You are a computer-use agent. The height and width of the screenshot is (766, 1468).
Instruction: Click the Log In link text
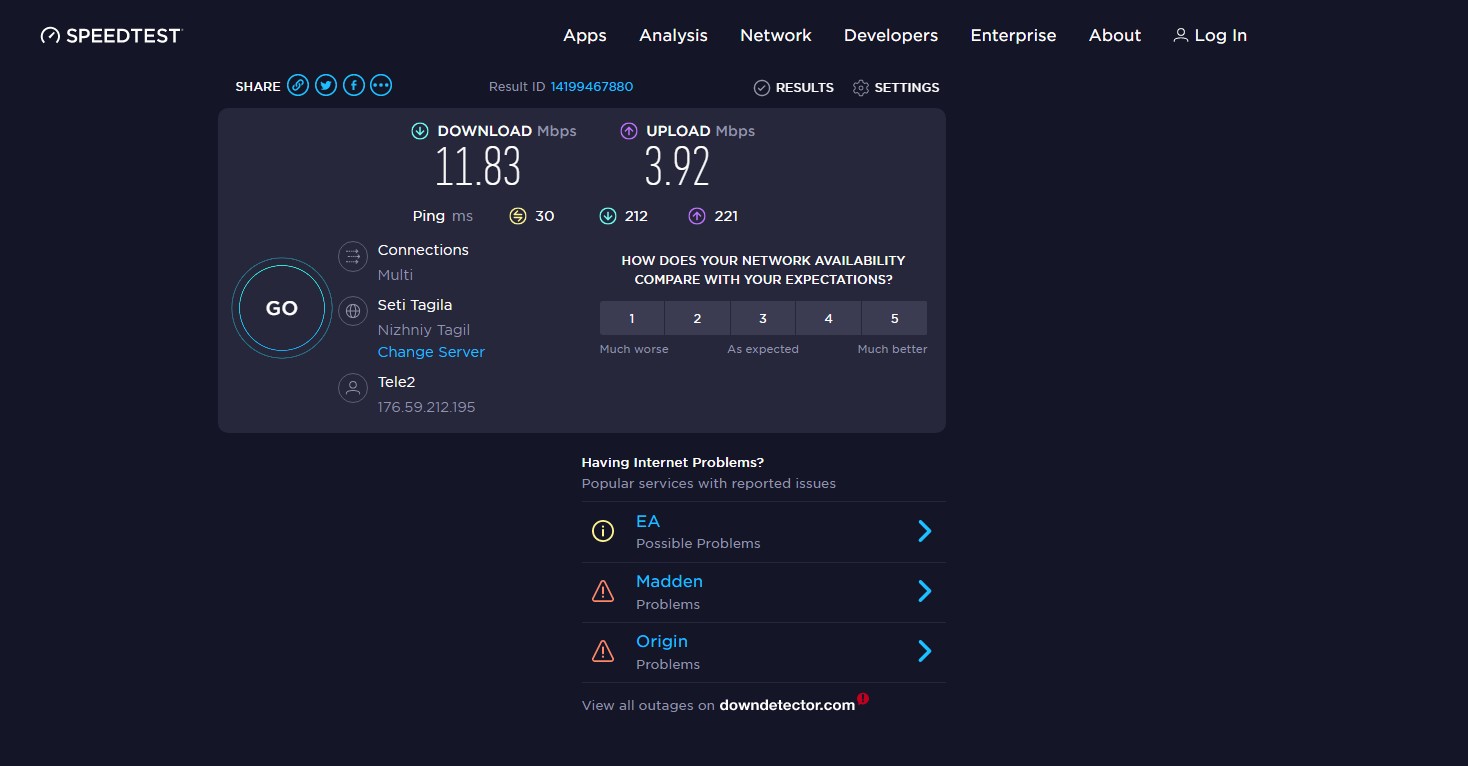click(1220, 35)
